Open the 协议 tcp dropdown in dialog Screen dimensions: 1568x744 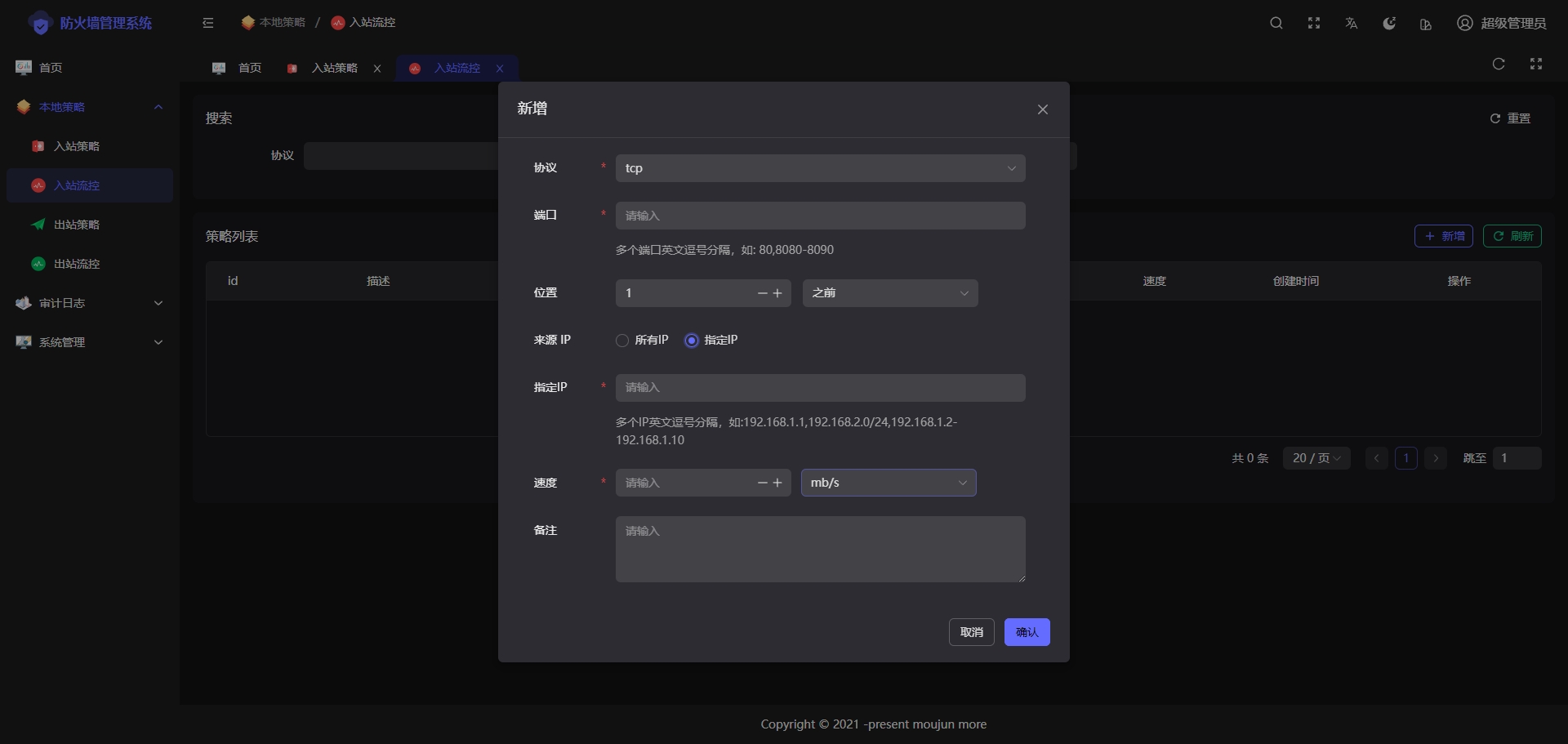[x=821, y=168]
